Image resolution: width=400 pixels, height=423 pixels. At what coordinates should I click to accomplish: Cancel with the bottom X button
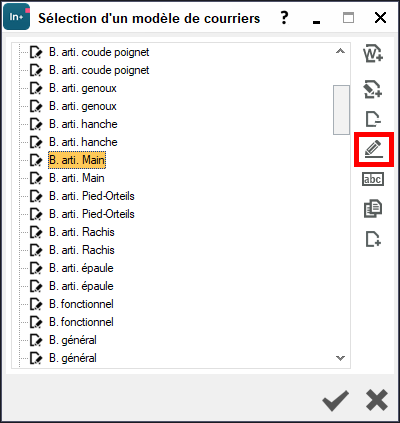[377, 400]
